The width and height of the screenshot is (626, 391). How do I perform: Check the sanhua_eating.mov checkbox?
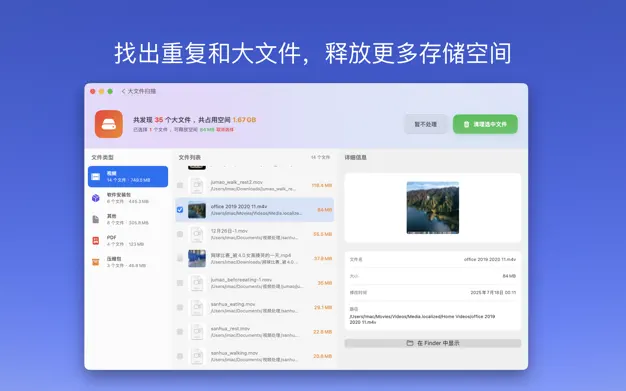(x=180, y=307)
